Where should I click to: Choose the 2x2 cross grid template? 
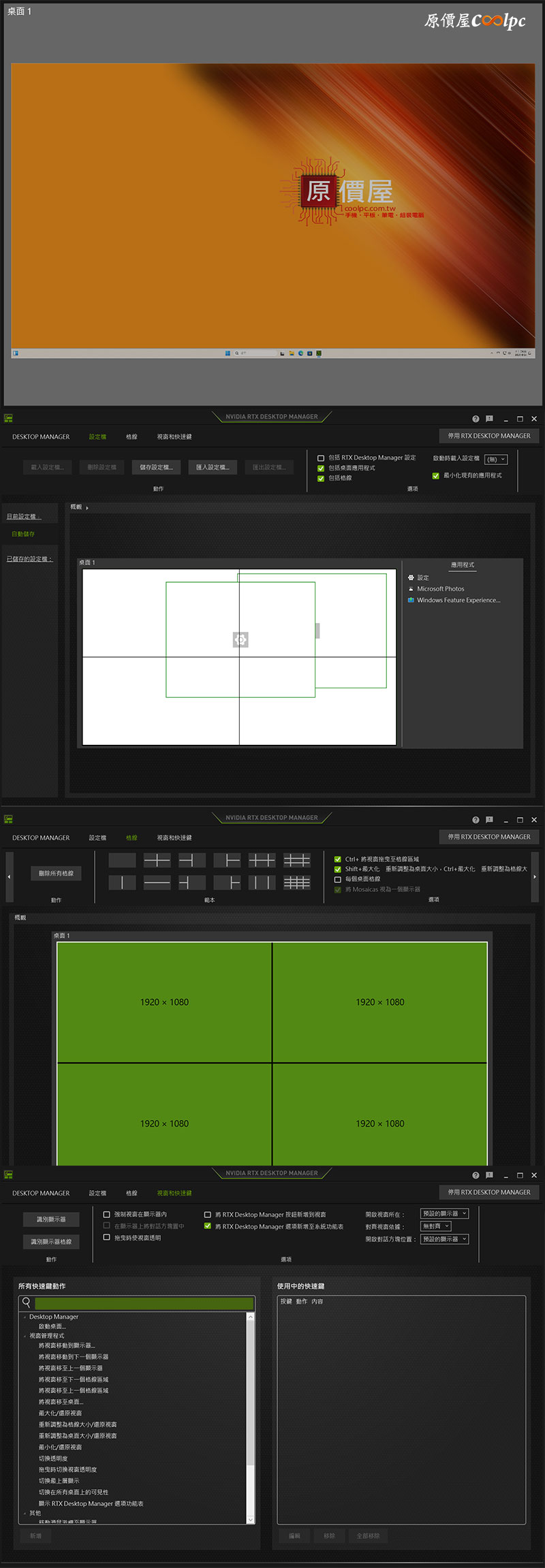(157, 861)
